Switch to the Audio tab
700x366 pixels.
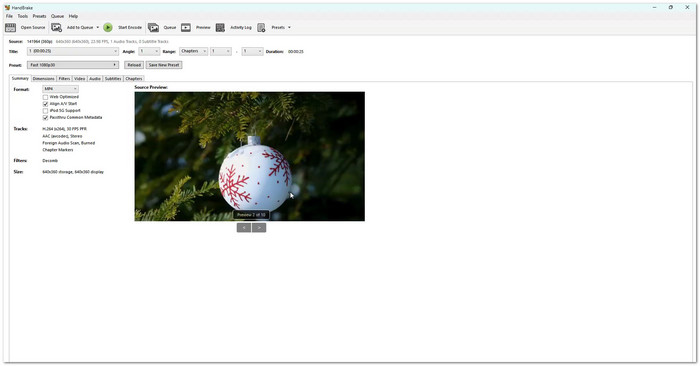click(x=95, y=79)
